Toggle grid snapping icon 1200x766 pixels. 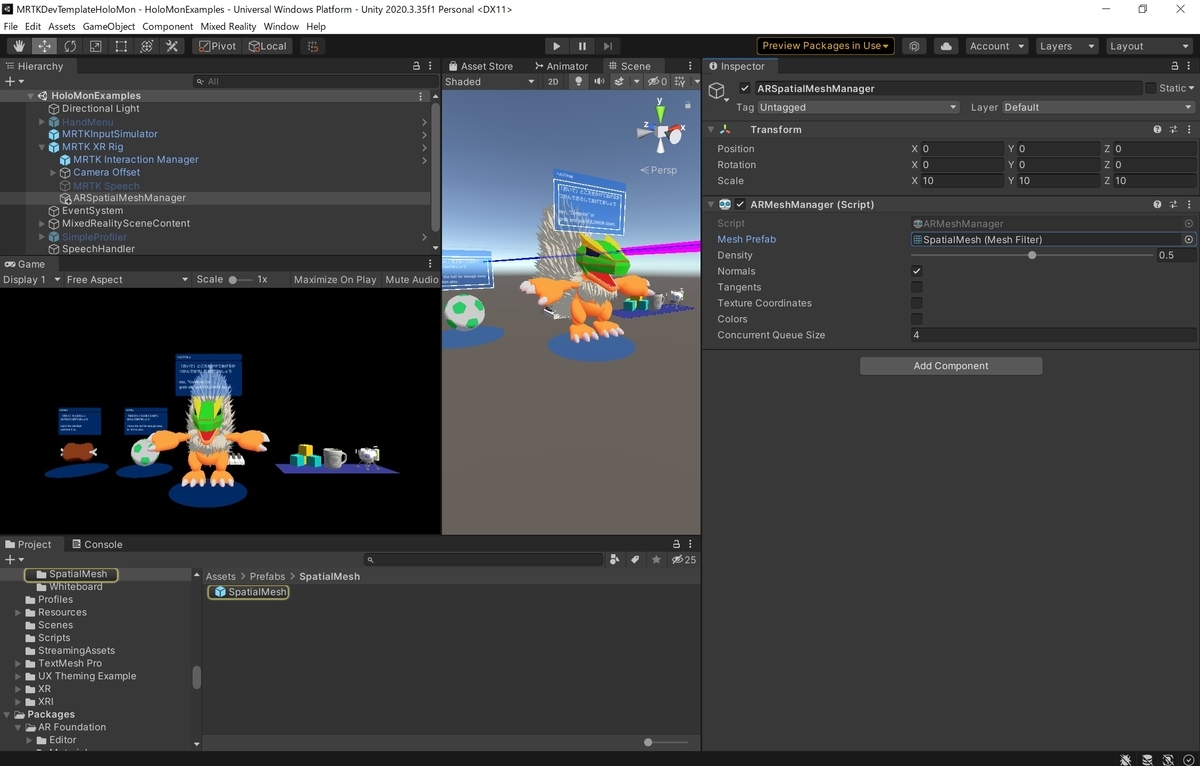point(313,46)
